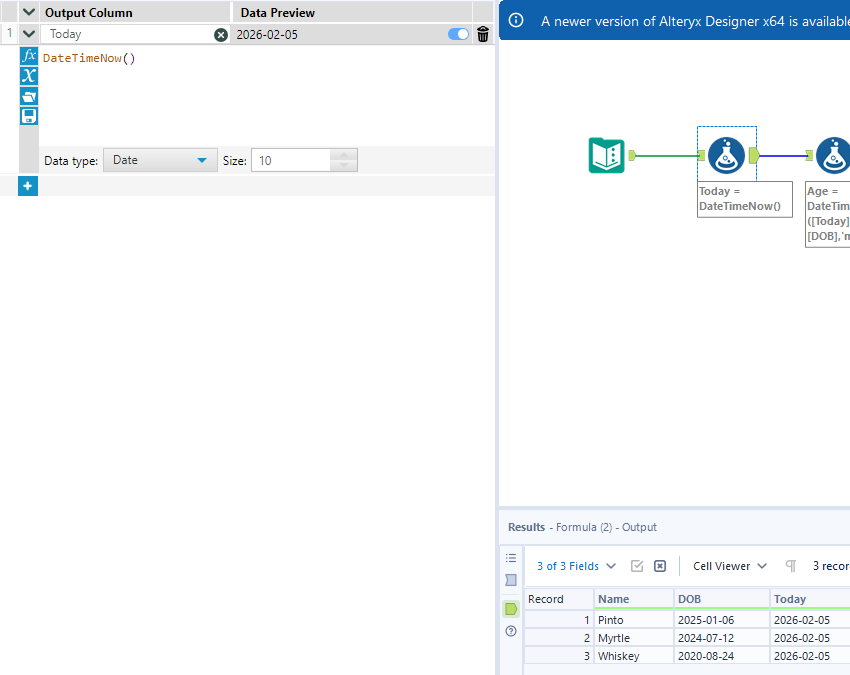Click the Age formula annotation box
The width and height of the screenshot is (850, 675).
(x=828, y=214)
